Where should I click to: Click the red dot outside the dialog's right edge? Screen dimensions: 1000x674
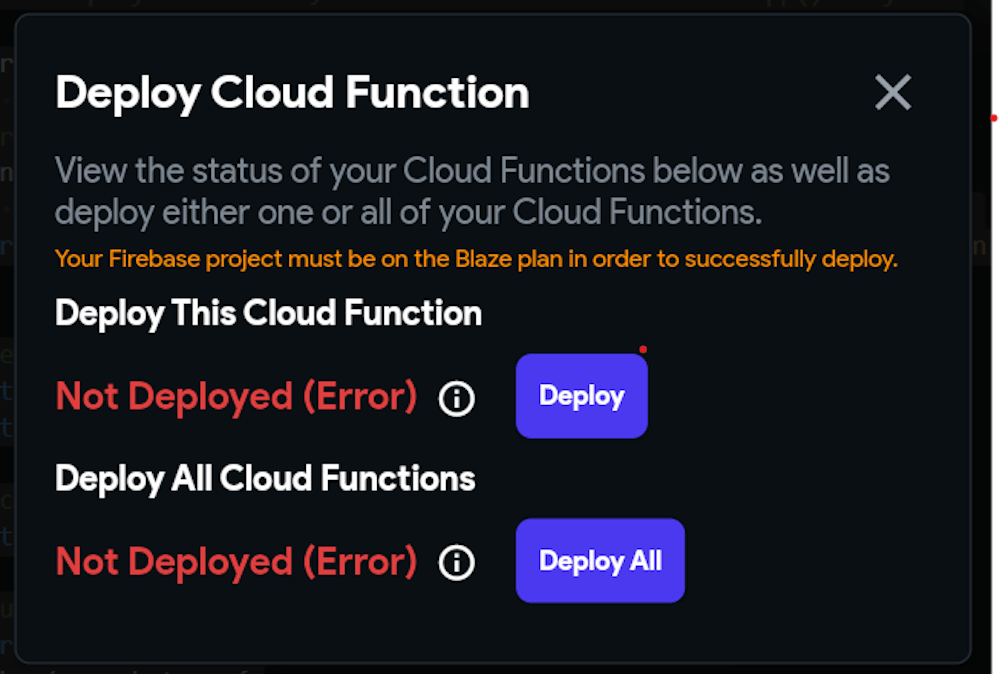click(x=994, y=118)
